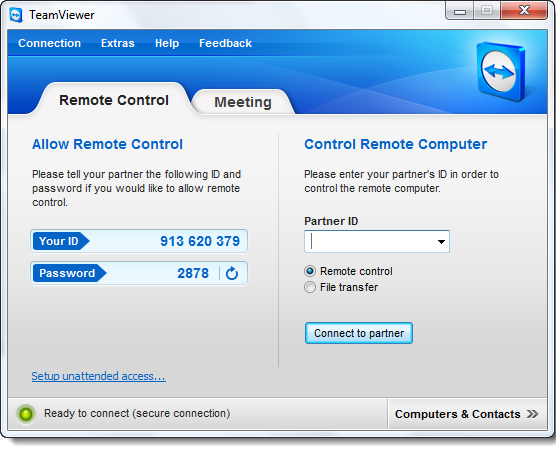Click the password value 2878
Viewport: 556px width, 453px height.
pos(193,273)
